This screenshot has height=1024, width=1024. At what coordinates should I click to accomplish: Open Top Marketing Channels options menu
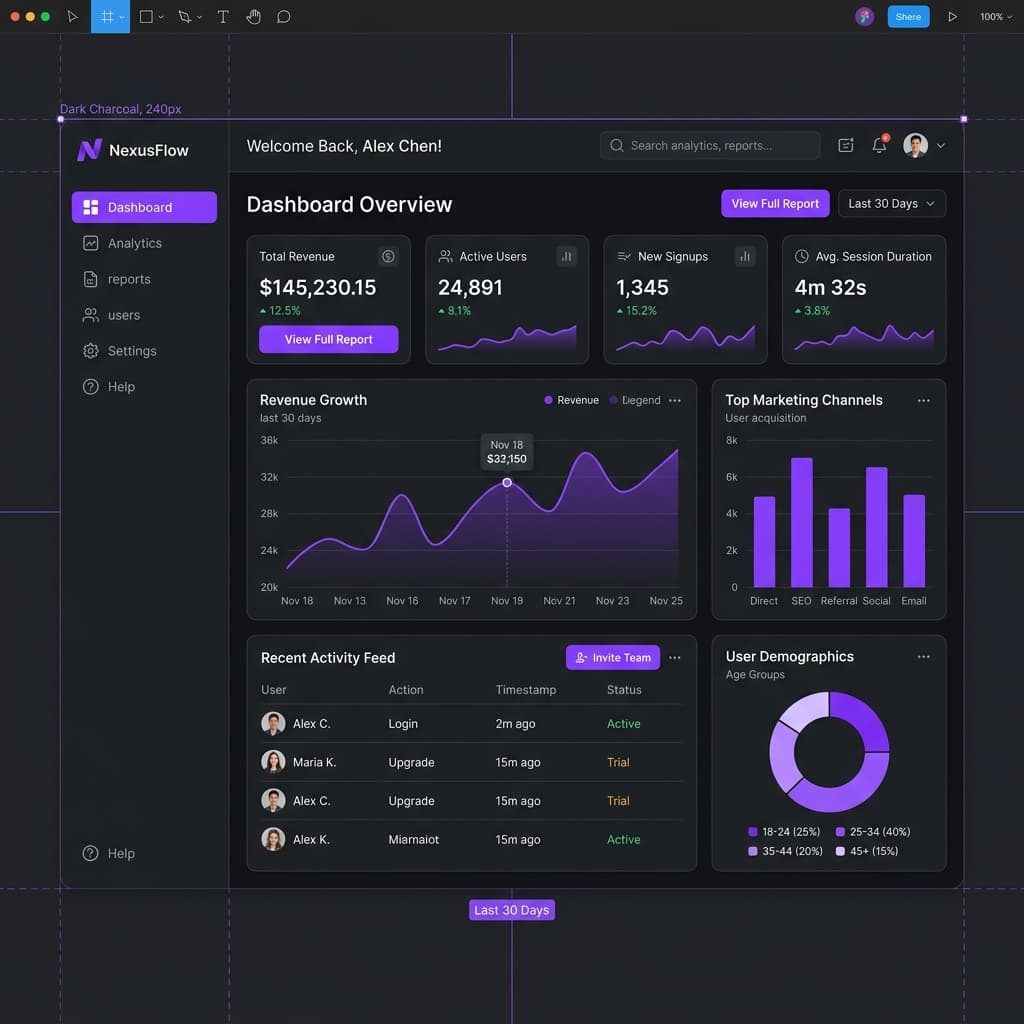(923, 400)
